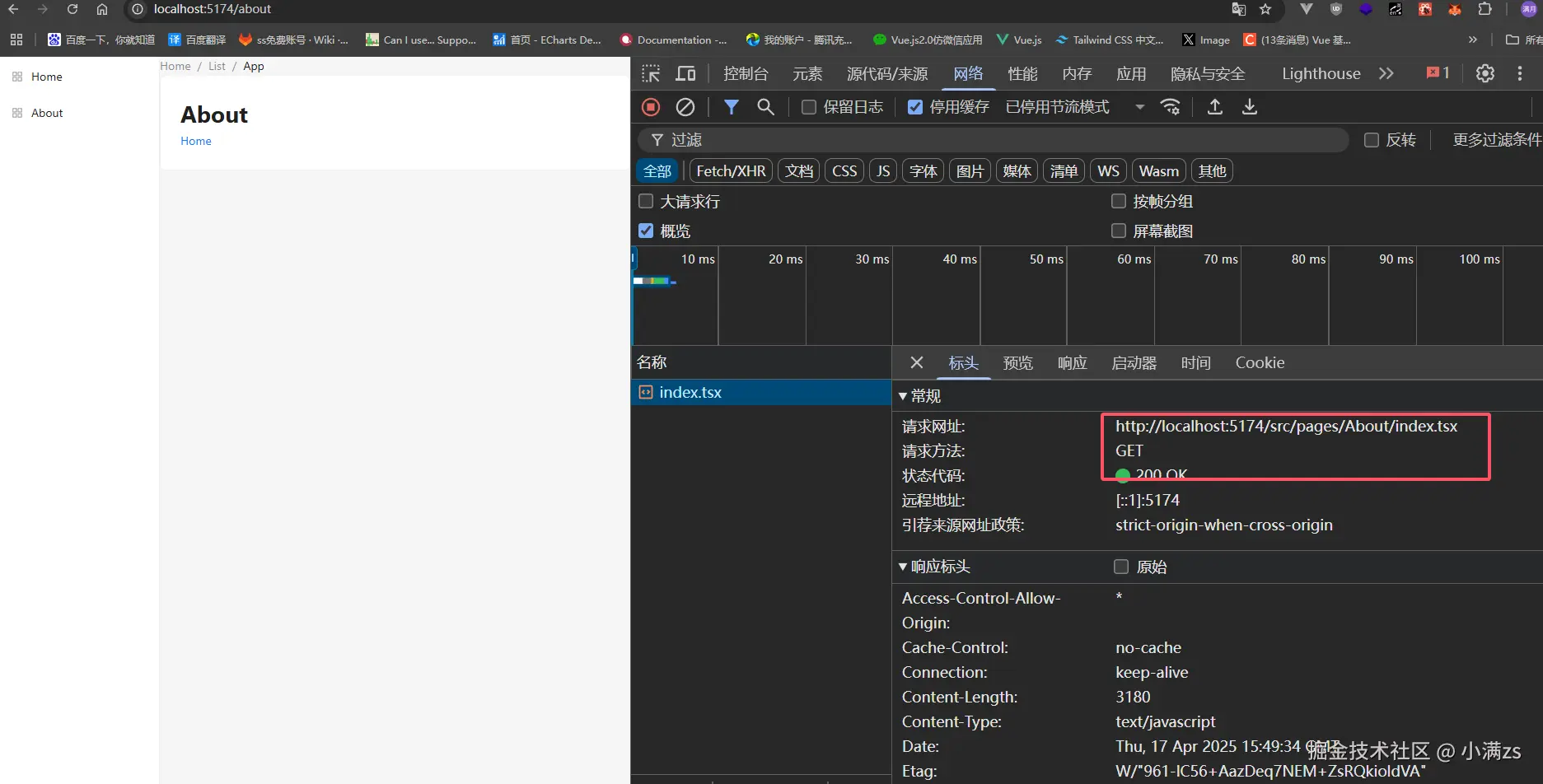
Task: Close the request details pane
Action: click(917, 362)
